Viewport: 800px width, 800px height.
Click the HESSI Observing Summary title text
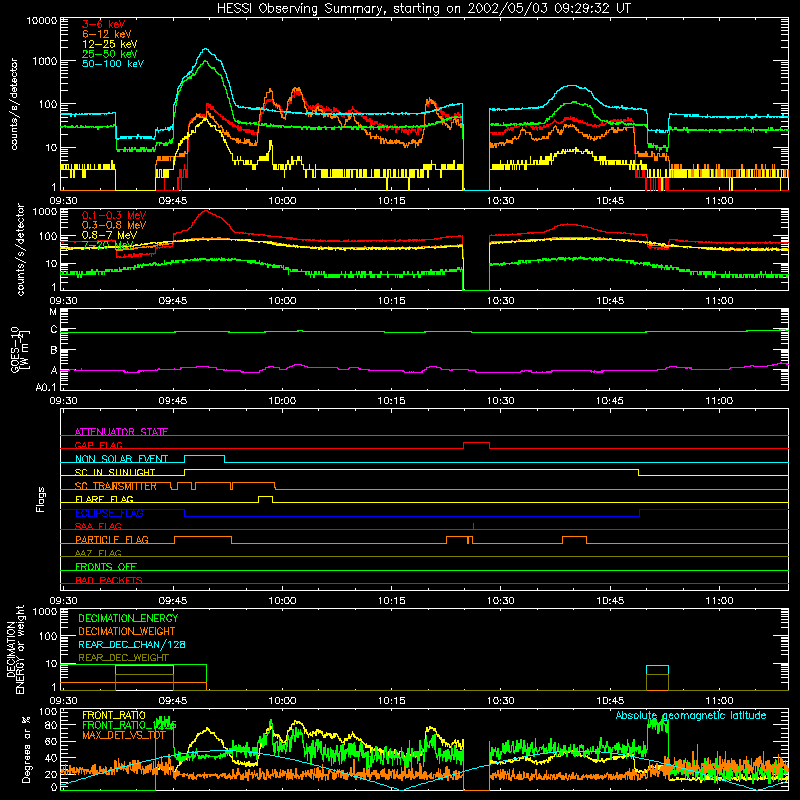(x=424, y=9)
